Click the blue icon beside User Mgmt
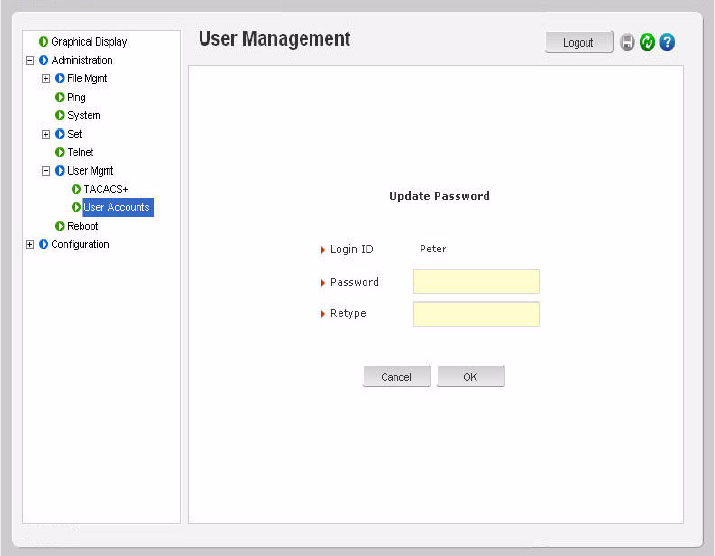Viewport: 715px width, 556px height. (60, 171)
